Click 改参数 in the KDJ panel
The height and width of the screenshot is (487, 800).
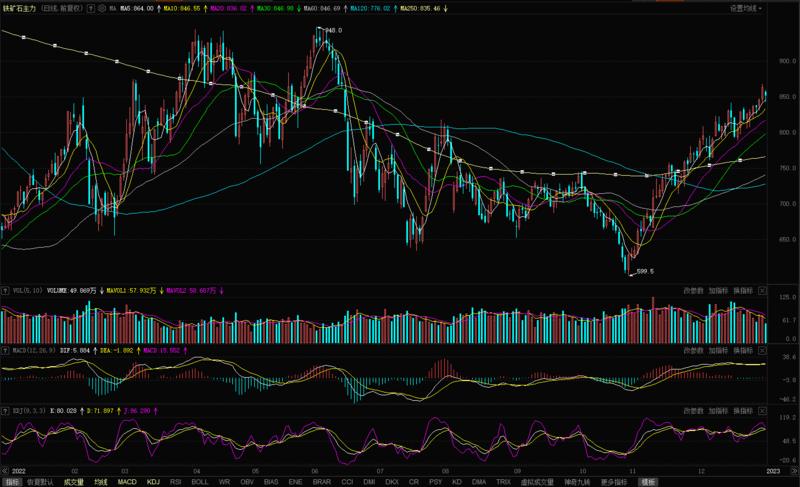(693, 411)
